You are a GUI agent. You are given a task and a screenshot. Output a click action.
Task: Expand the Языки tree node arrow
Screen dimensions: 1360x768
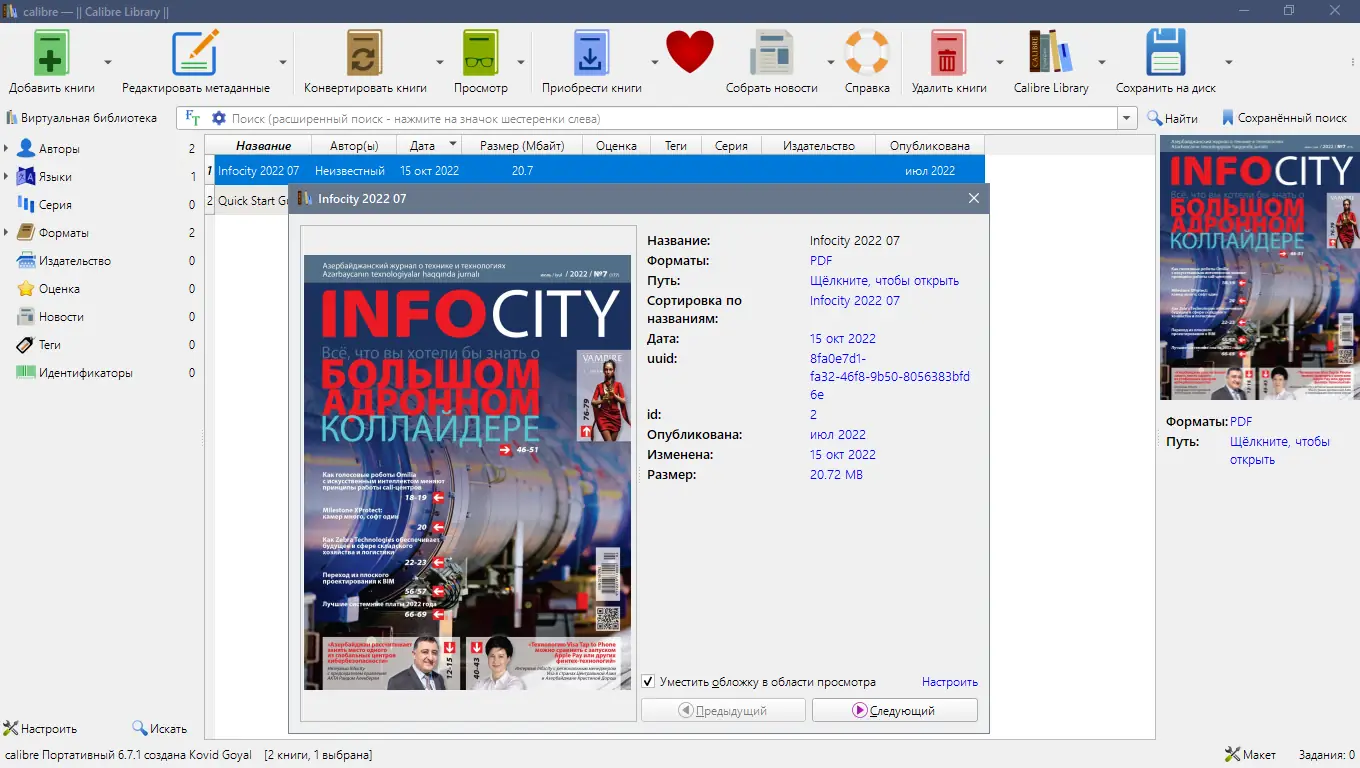[x=7, y=177]
